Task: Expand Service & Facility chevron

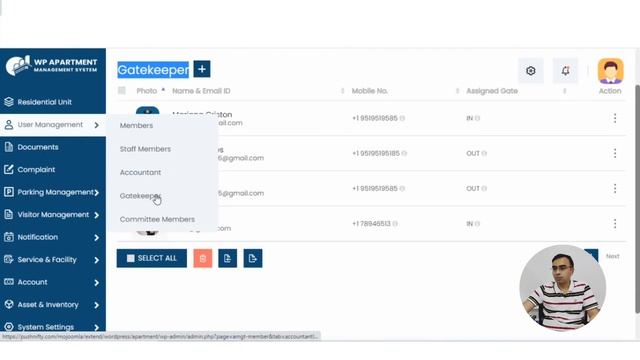Action: pos(96,260)
